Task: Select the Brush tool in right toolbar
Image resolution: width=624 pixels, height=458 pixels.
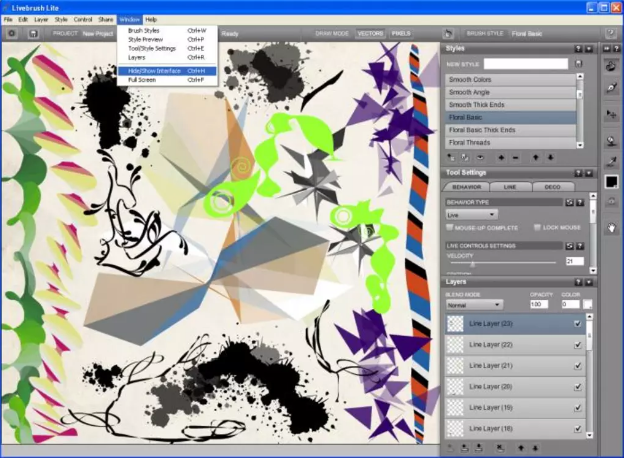Action: [x=611, y=66]
